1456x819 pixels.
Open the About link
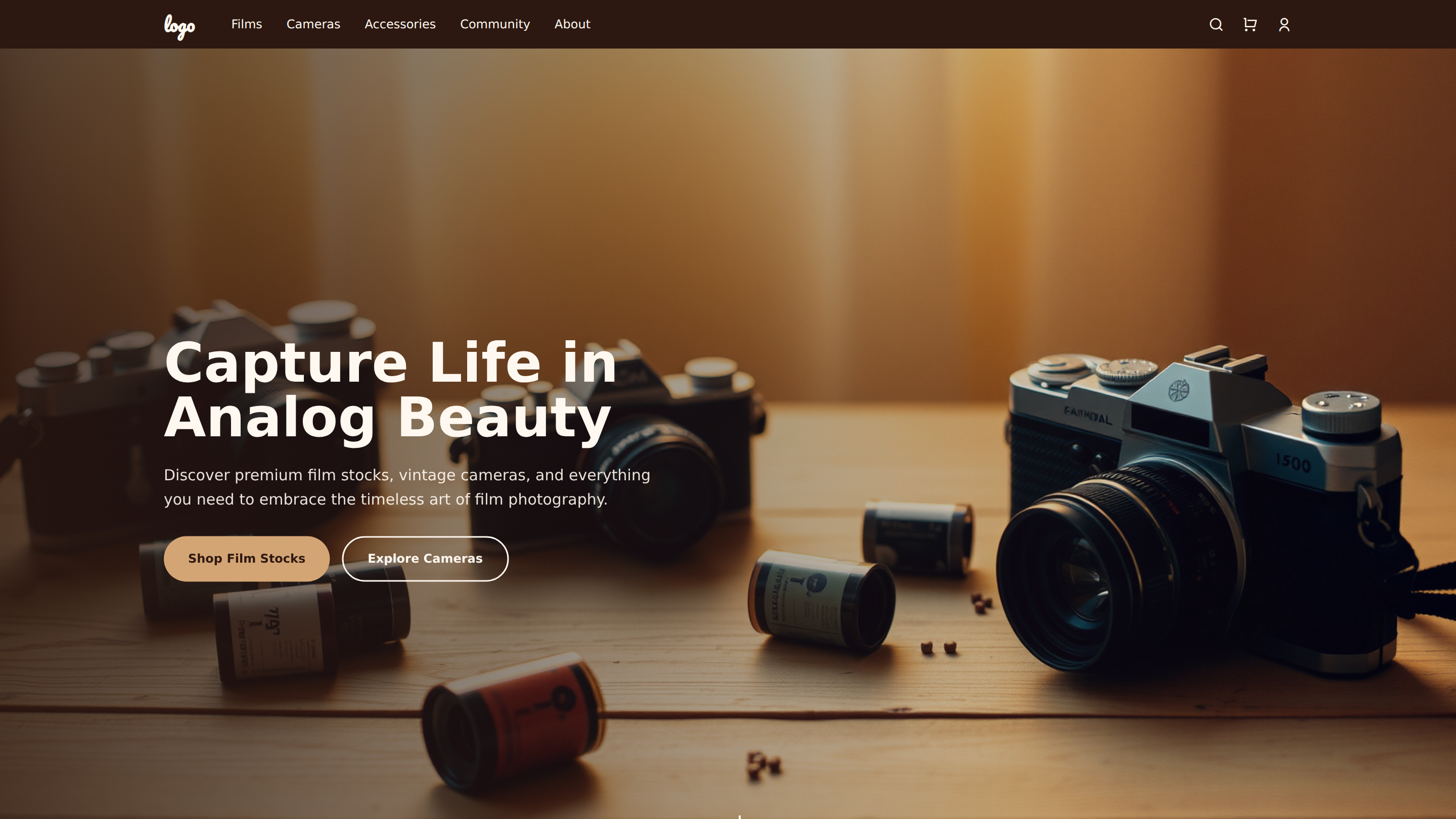point(572,24)
